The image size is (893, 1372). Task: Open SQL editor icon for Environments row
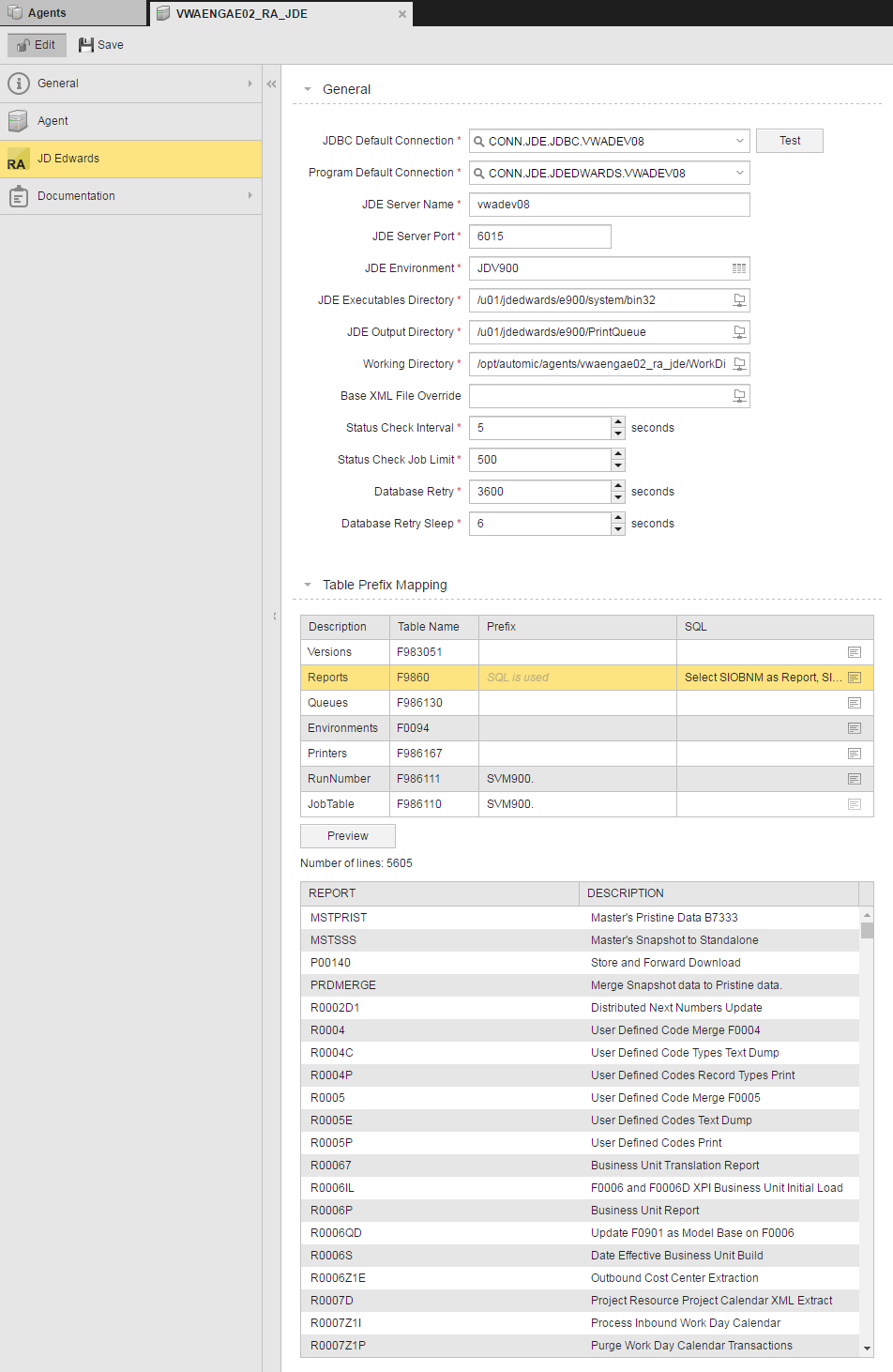[855, 728]
